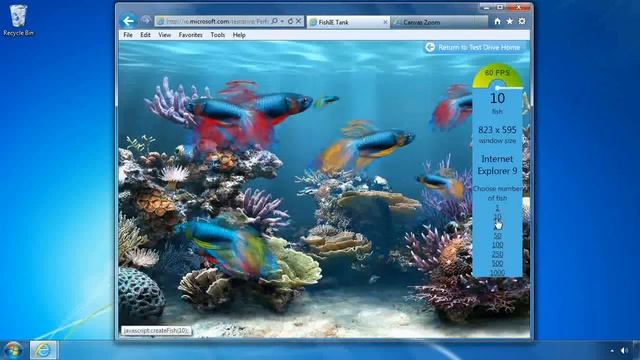Click the volume speaker tray icon

(624, 351)
